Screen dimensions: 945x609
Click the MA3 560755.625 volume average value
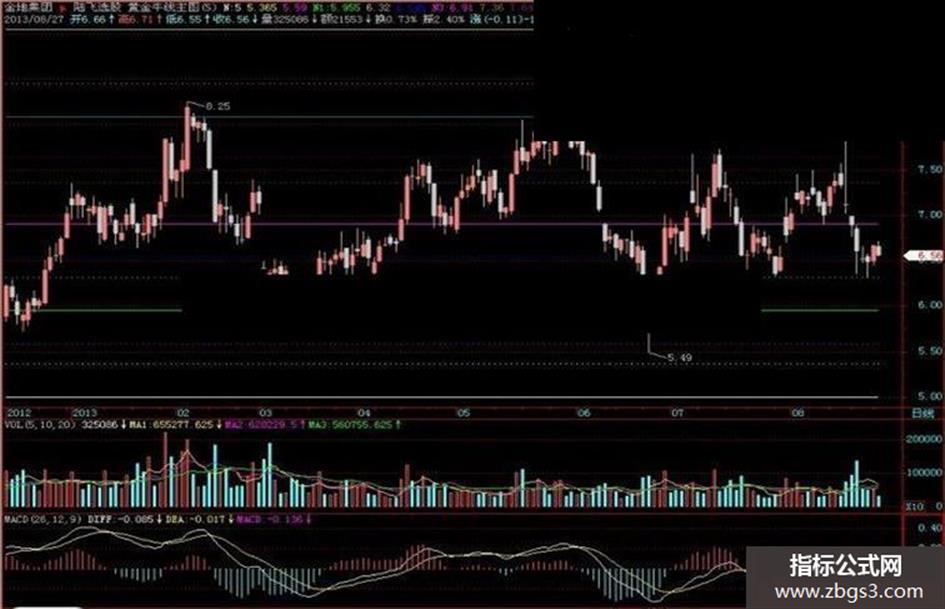(x=350, y=425)
